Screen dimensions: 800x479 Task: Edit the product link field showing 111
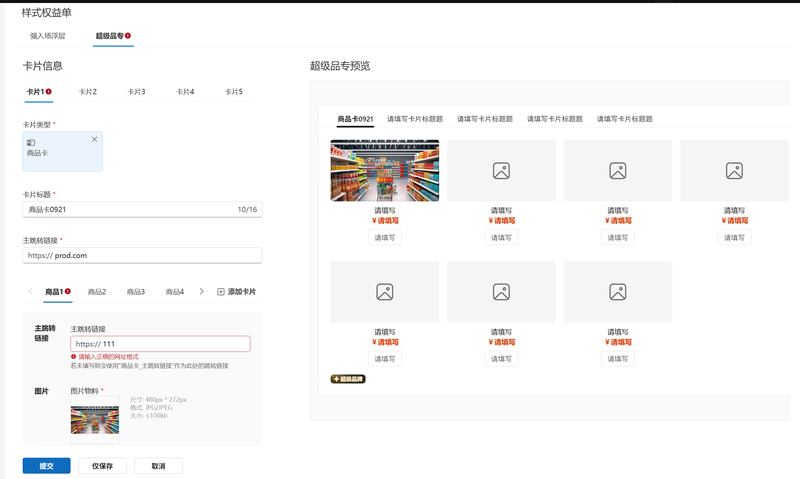[x=160, y=344]
